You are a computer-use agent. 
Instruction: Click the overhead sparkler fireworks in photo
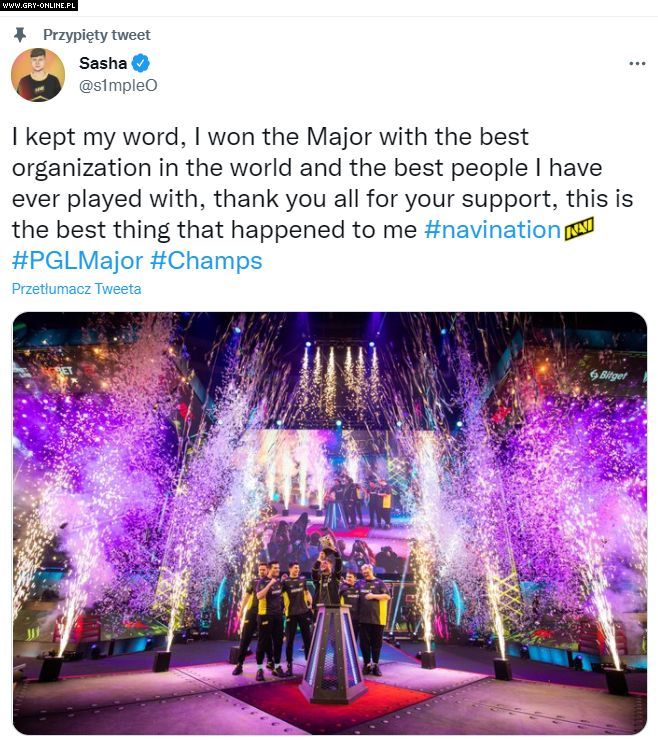(x=339, y=375)
